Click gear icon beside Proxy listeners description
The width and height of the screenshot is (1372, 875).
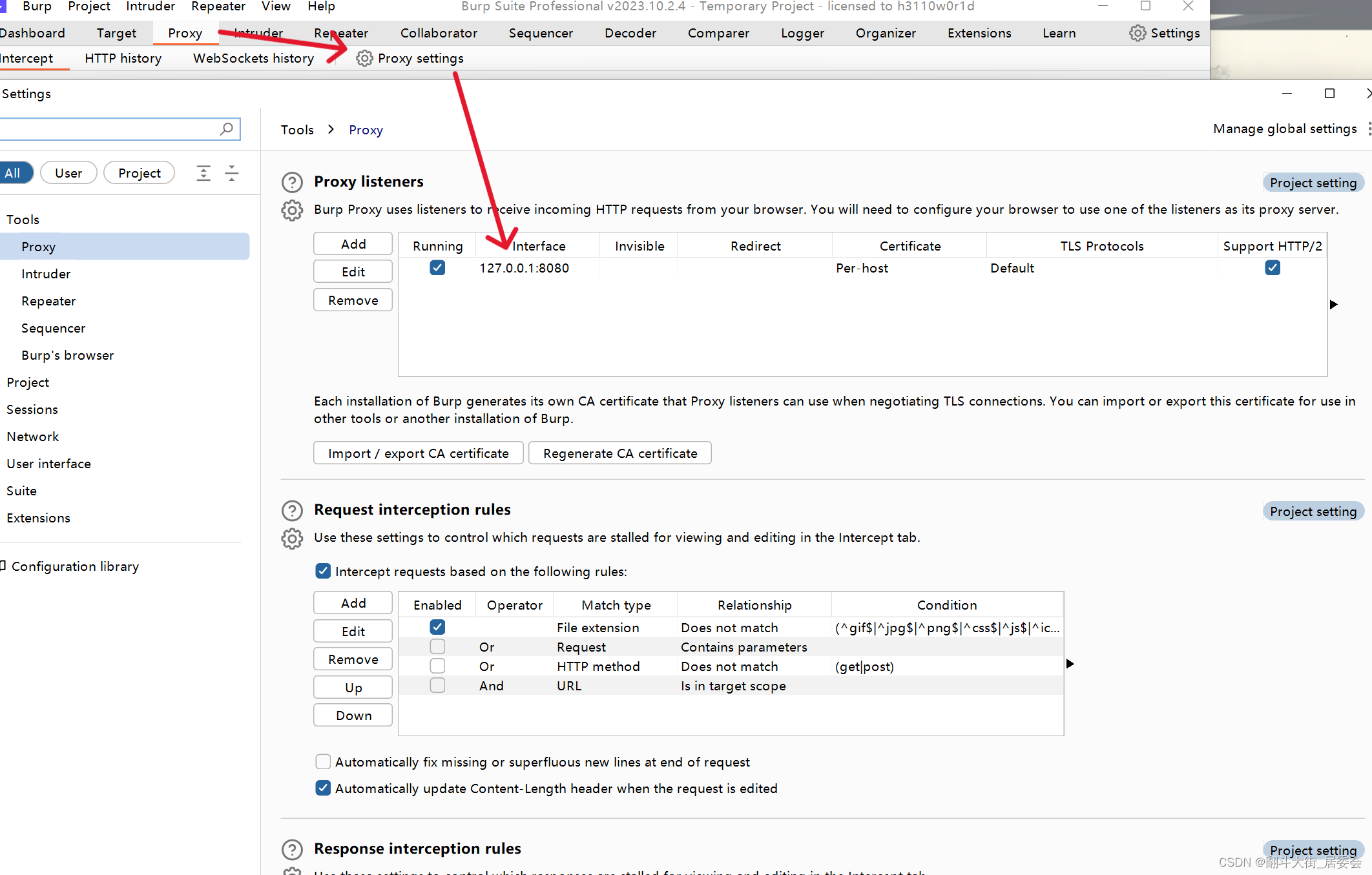[x=292, y=211]
